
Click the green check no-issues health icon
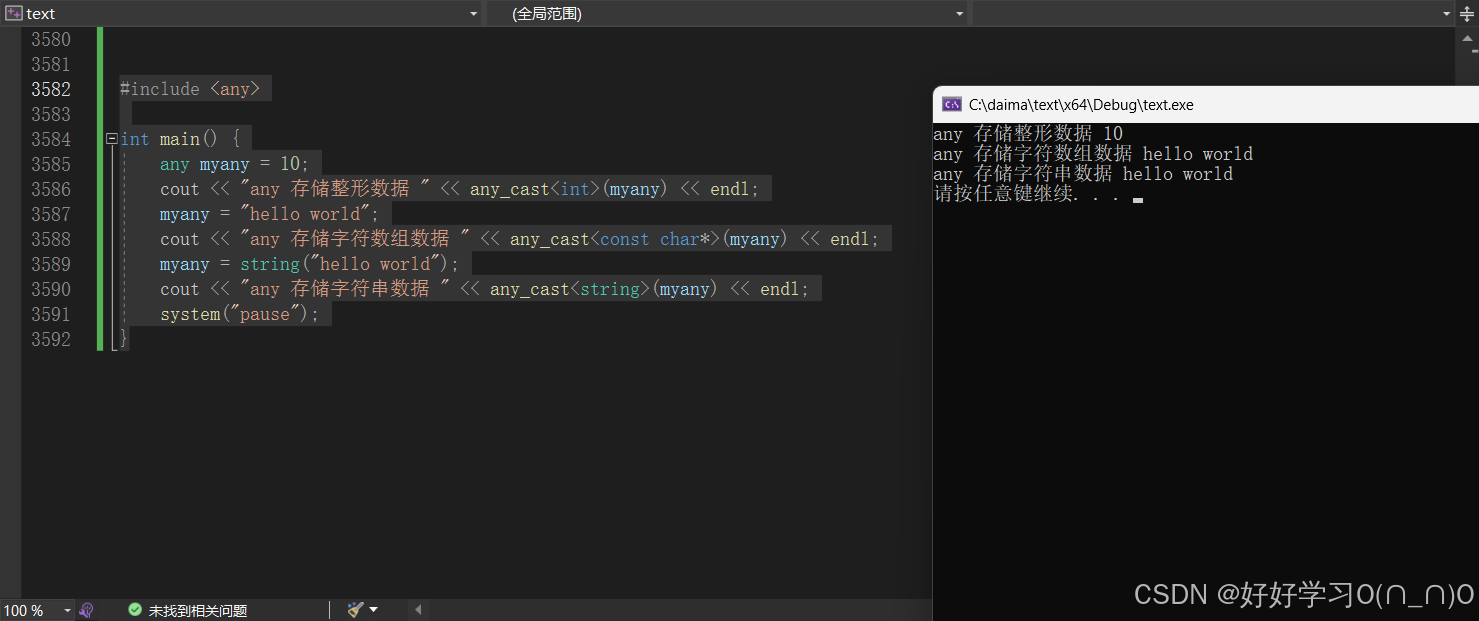point(134,609)
